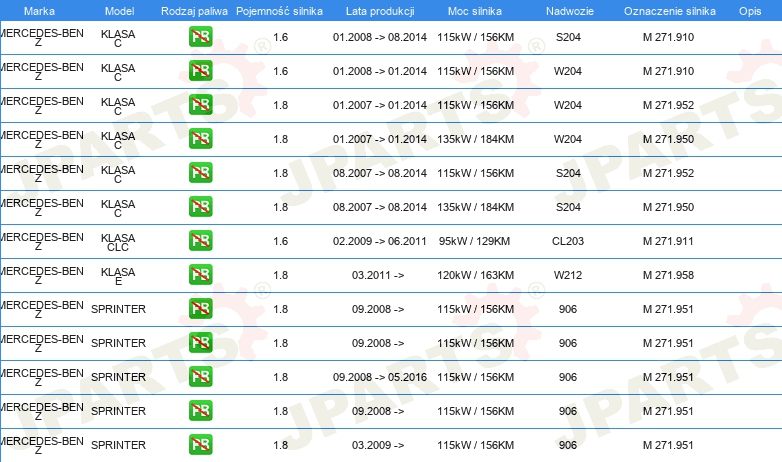
Task: Click the 1.8 capacity in KLASA E row
Action: (280, 275)
